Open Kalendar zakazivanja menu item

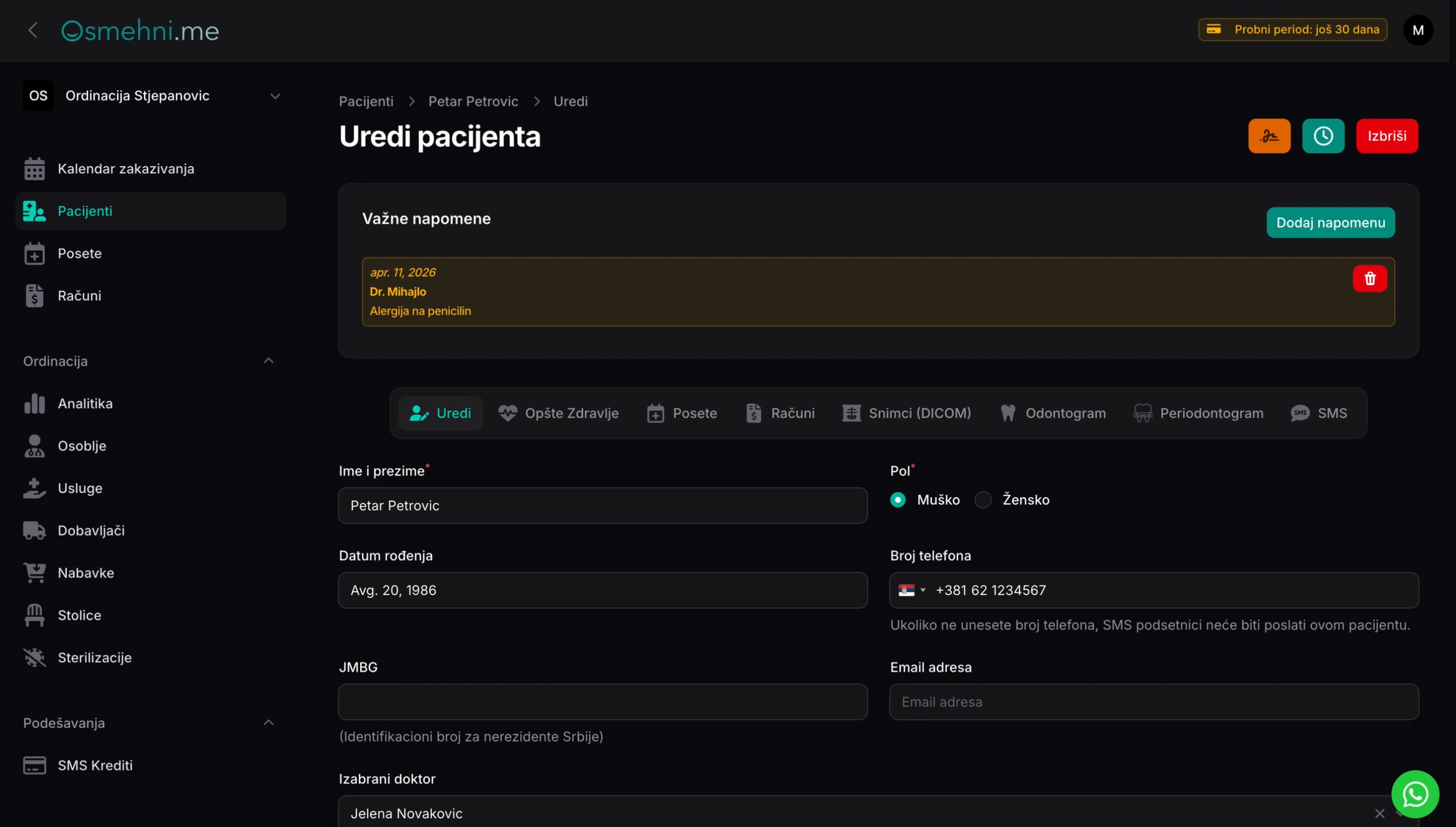[152, 169]
